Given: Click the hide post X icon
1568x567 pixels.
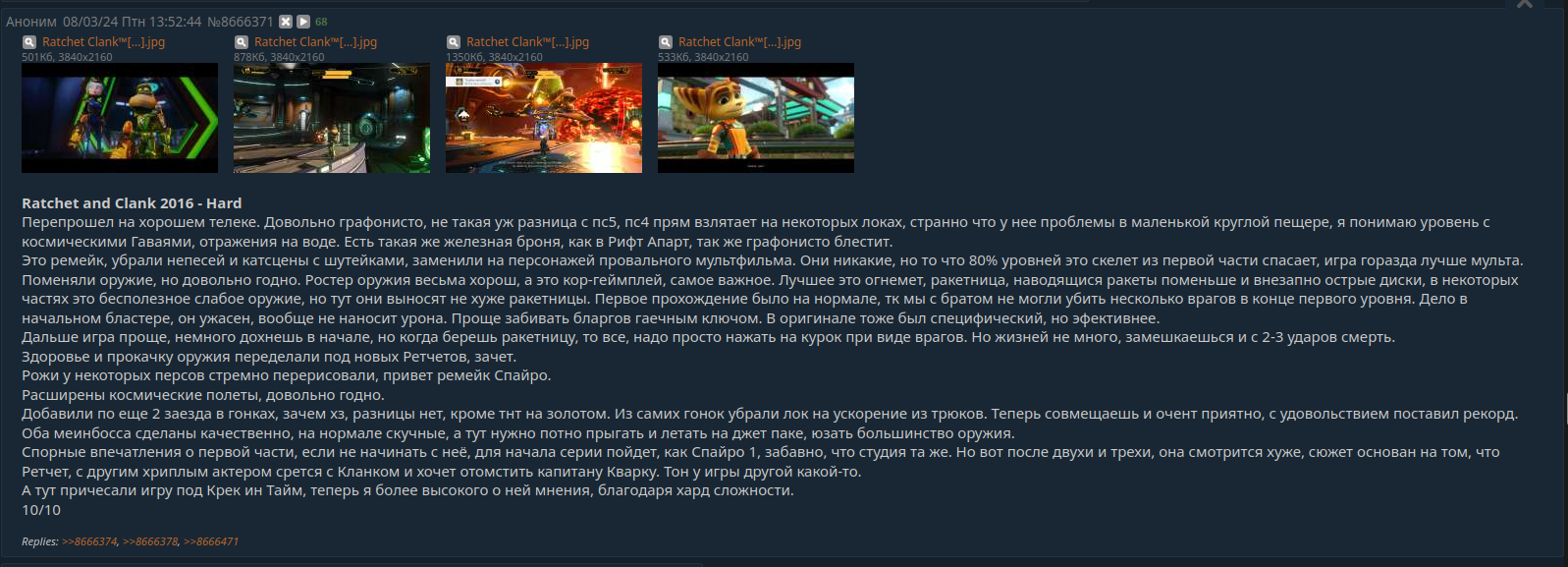Looking at the screenshot, I should (286, 22).
